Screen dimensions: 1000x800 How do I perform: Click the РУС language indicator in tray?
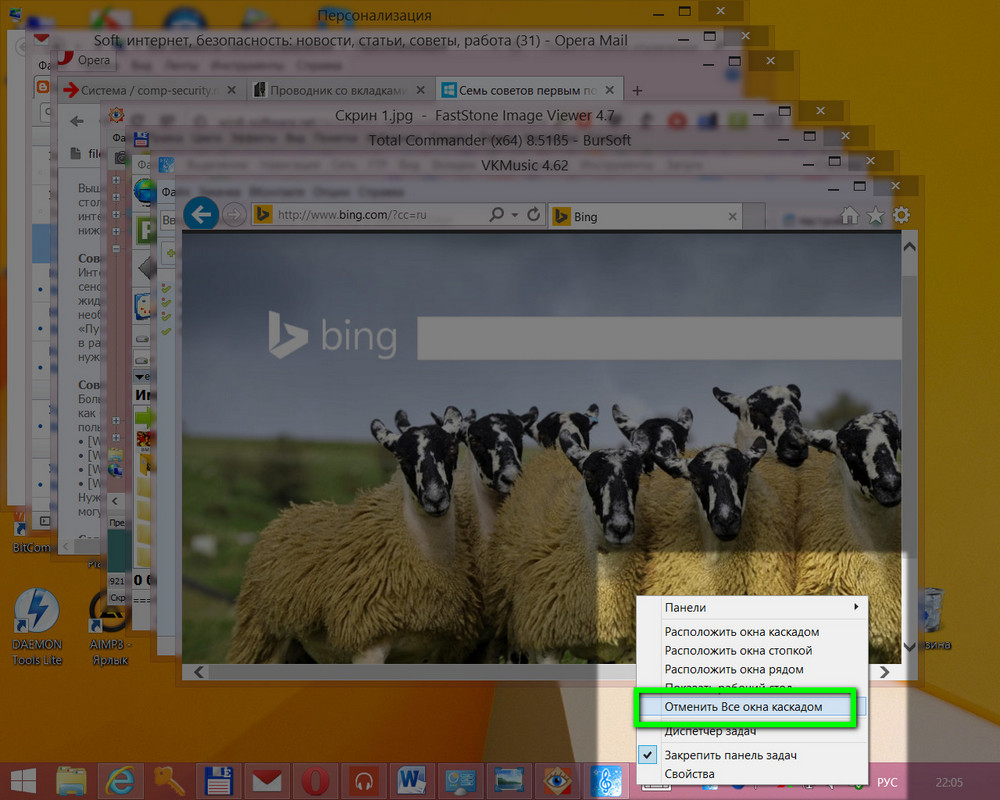pos(887,782)
